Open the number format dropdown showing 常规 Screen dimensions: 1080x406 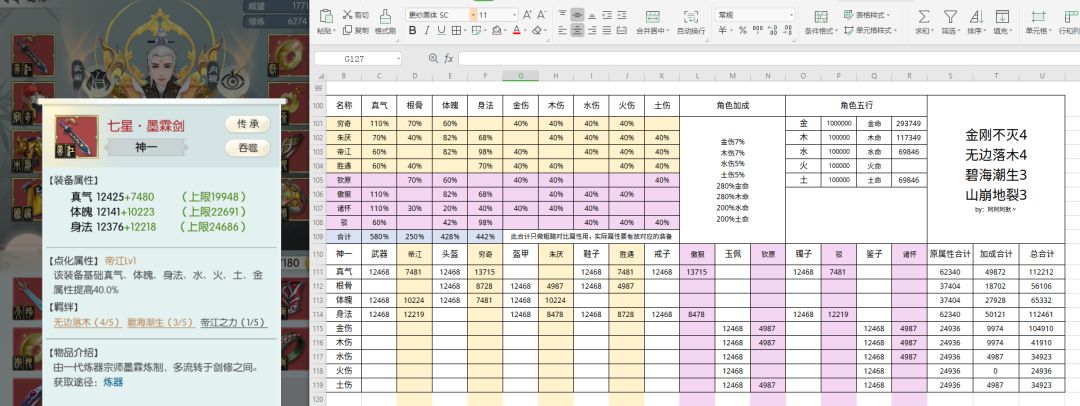[x=791, y=15]
